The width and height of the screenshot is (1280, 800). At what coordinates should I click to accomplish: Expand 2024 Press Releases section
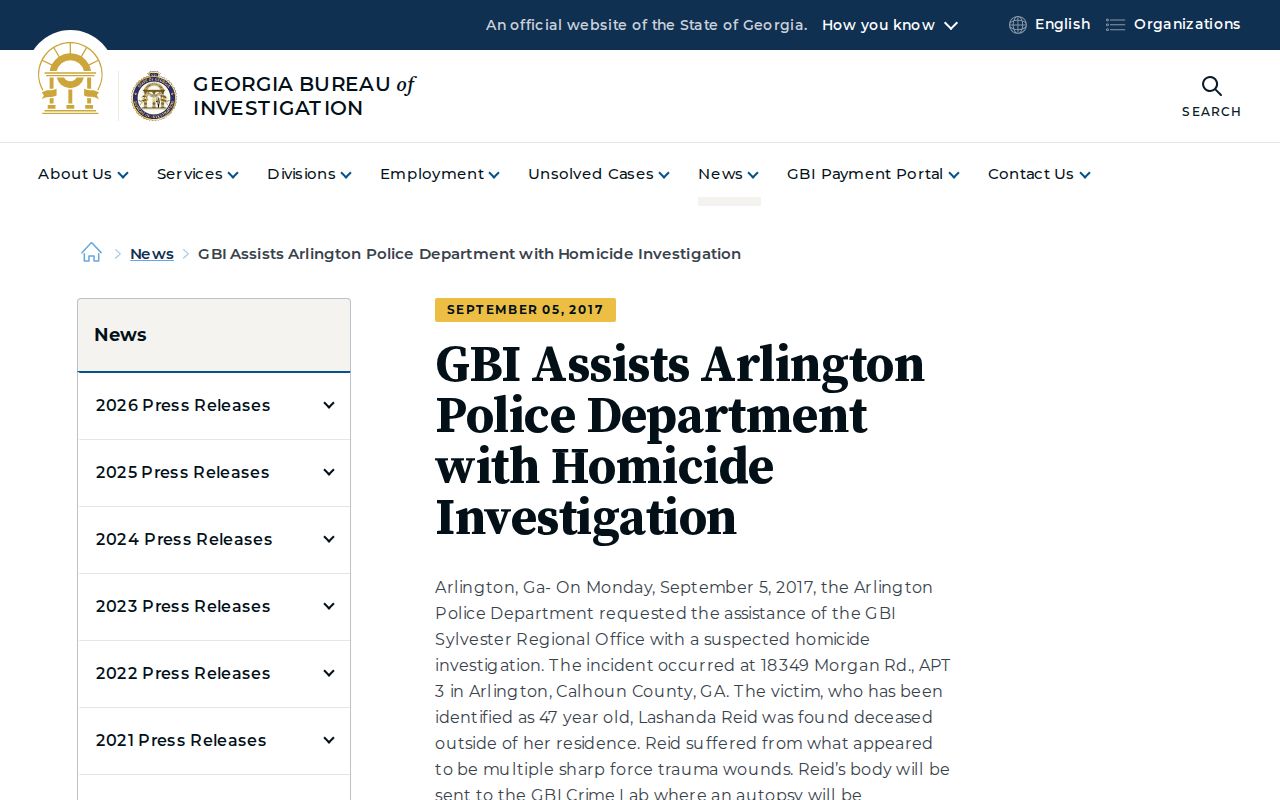click(329, 540)
